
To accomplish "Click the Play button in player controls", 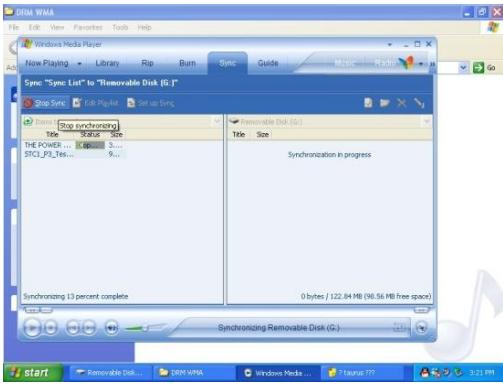I will (x=32, y=328).
